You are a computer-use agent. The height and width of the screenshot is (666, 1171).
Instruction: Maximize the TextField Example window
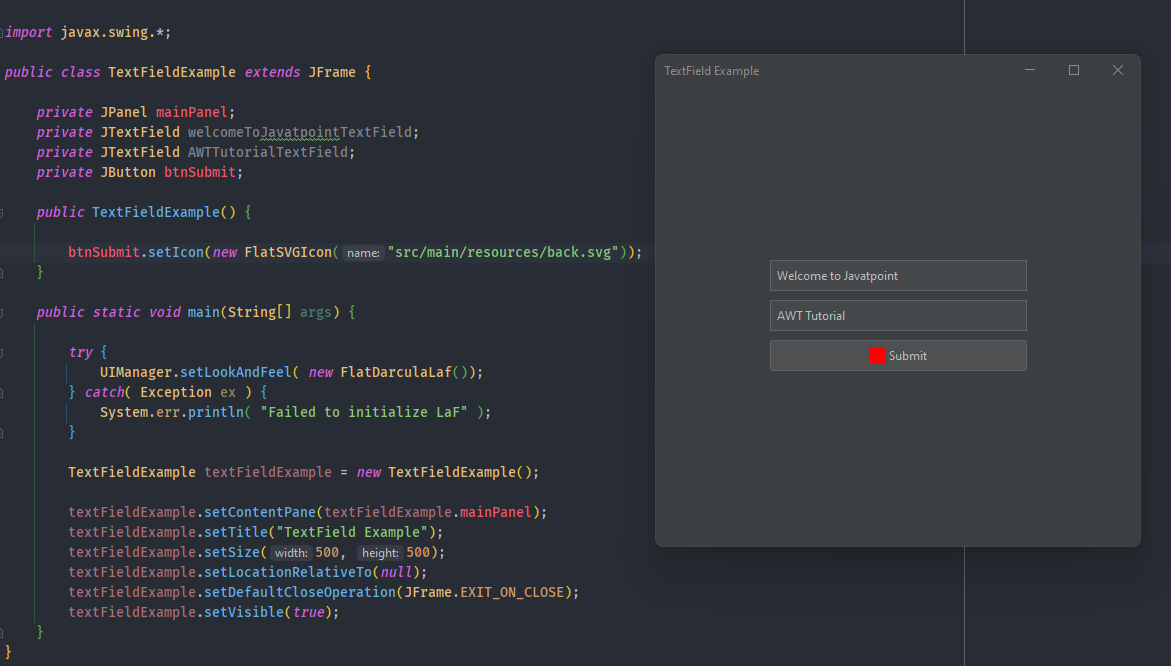pyautogui.click(x=1074, y=70)
